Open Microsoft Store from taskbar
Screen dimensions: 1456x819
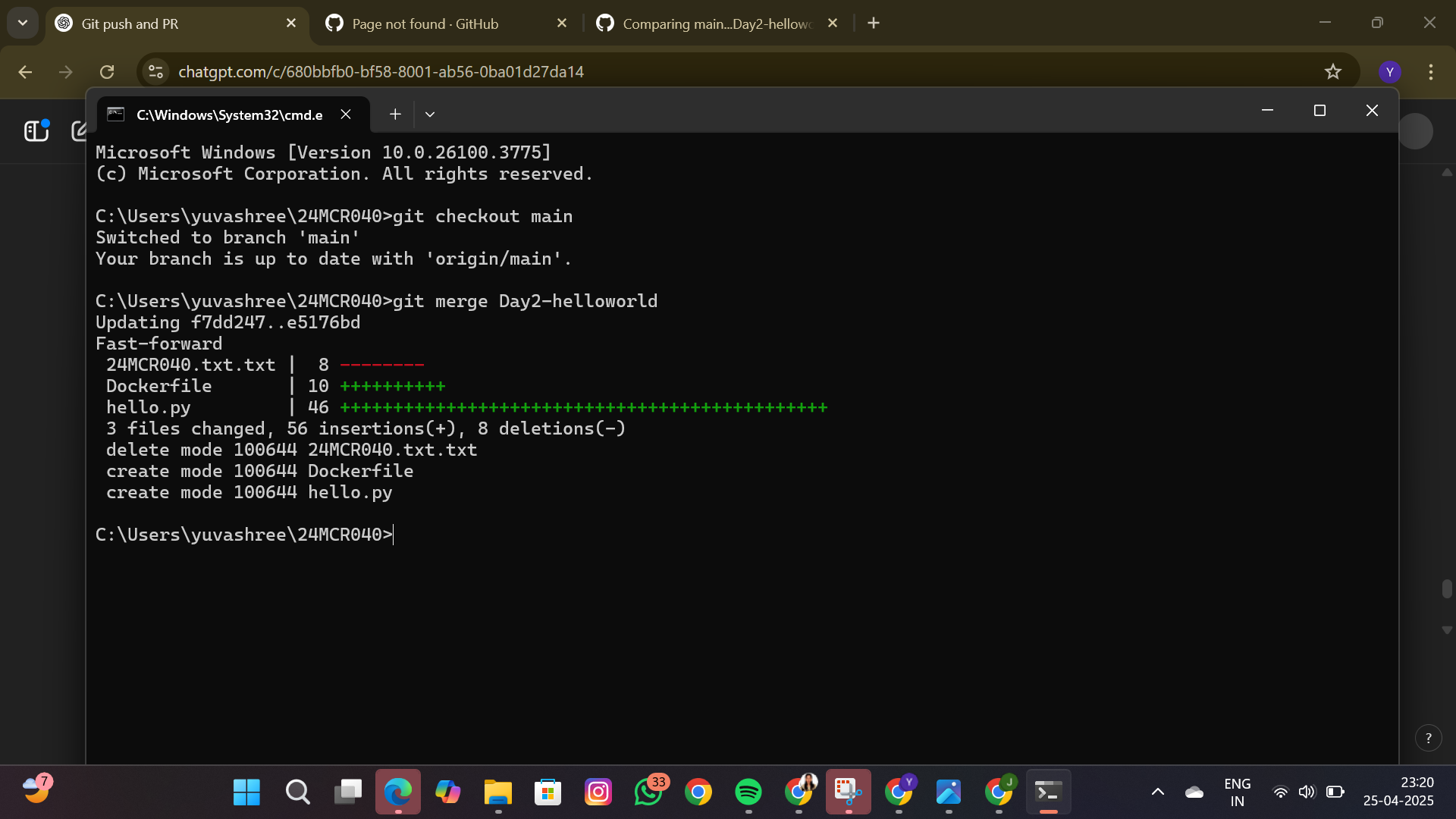click(548, 792)
